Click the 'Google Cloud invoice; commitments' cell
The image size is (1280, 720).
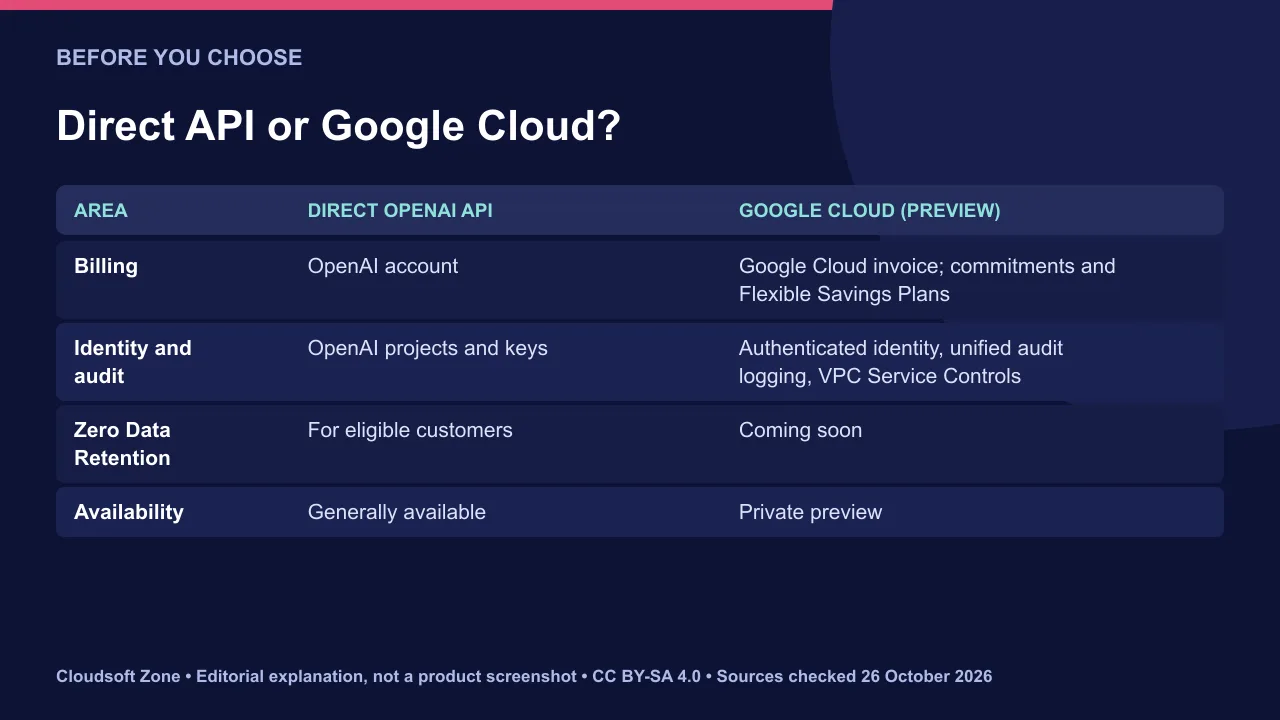(927, 280)
